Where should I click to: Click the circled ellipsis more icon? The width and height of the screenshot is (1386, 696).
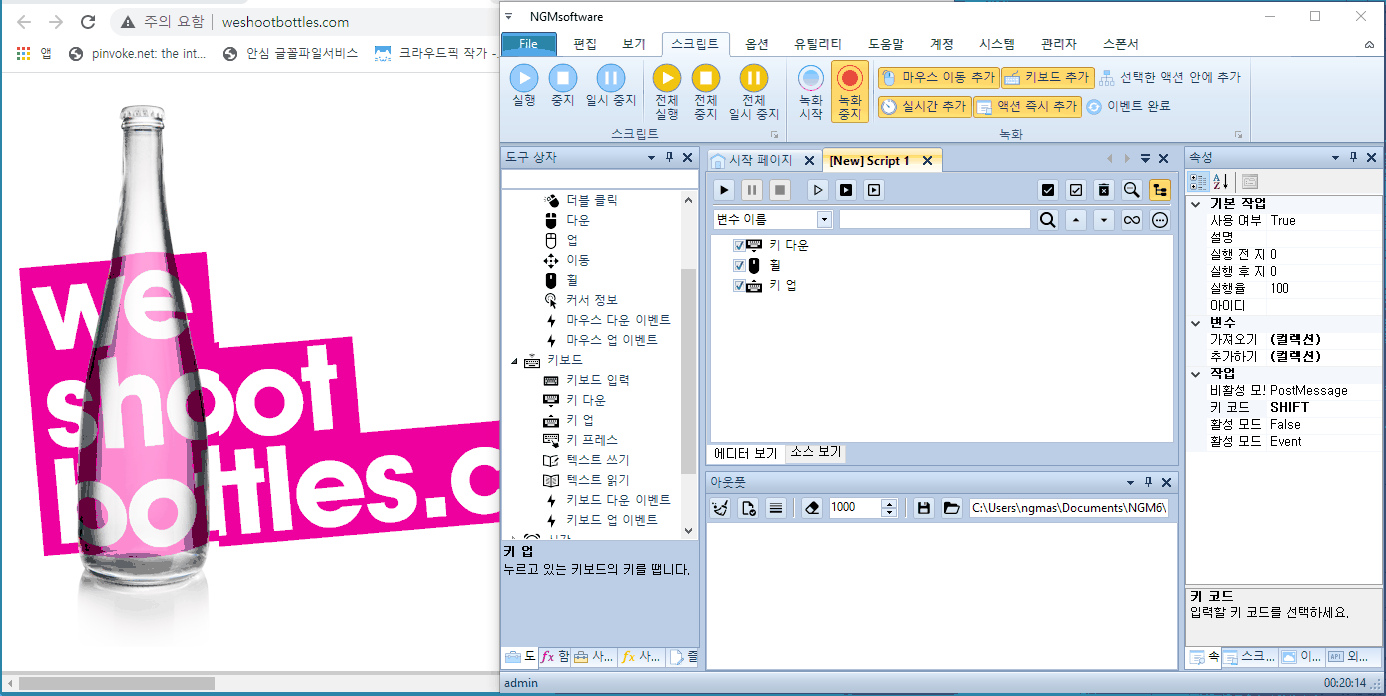(1160, 220)
